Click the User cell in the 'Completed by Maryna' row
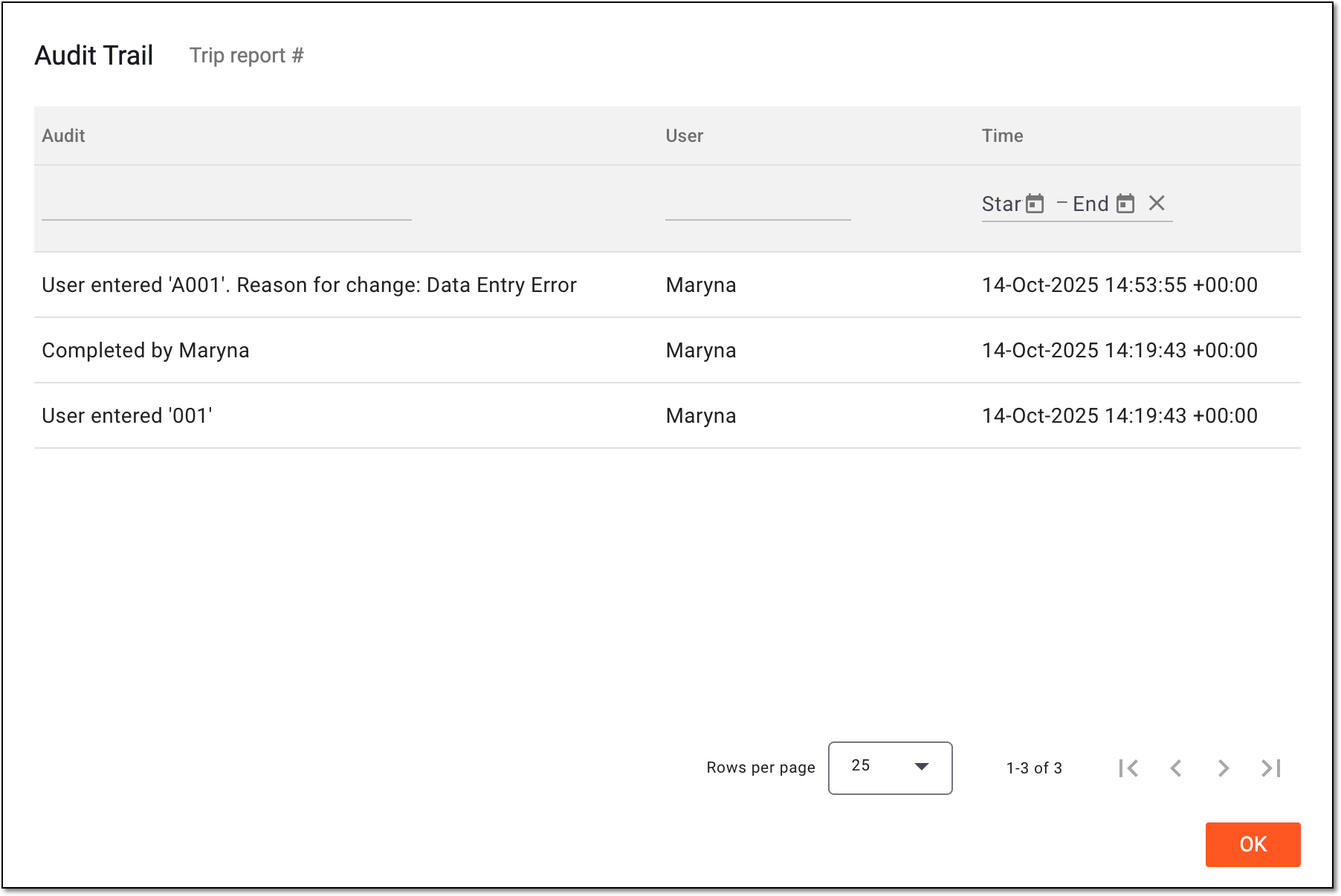The image size is (1341, 896). click(701, 351)
